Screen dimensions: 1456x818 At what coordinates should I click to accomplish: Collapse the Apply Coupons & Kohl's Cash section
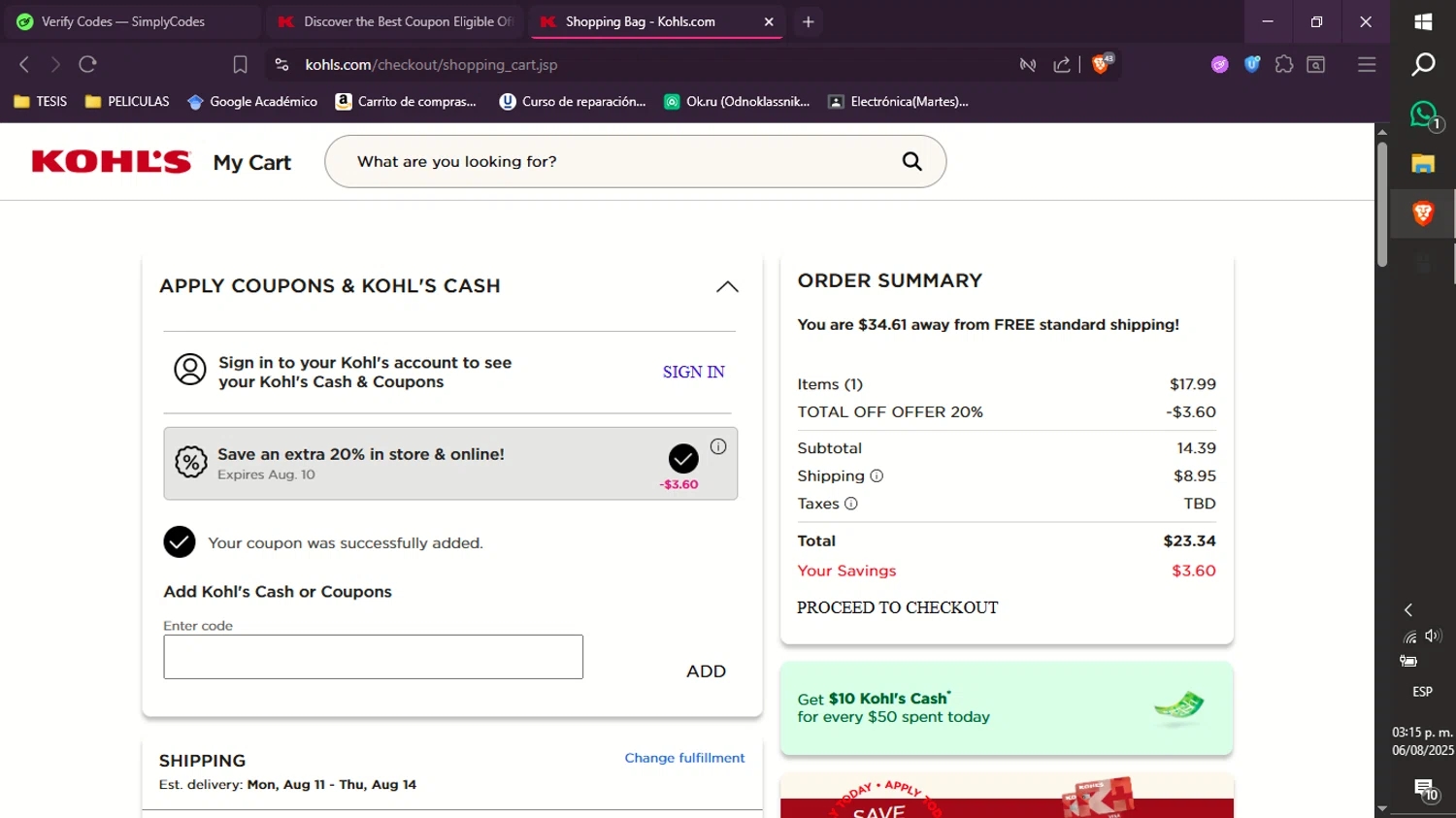click(727, 286)
